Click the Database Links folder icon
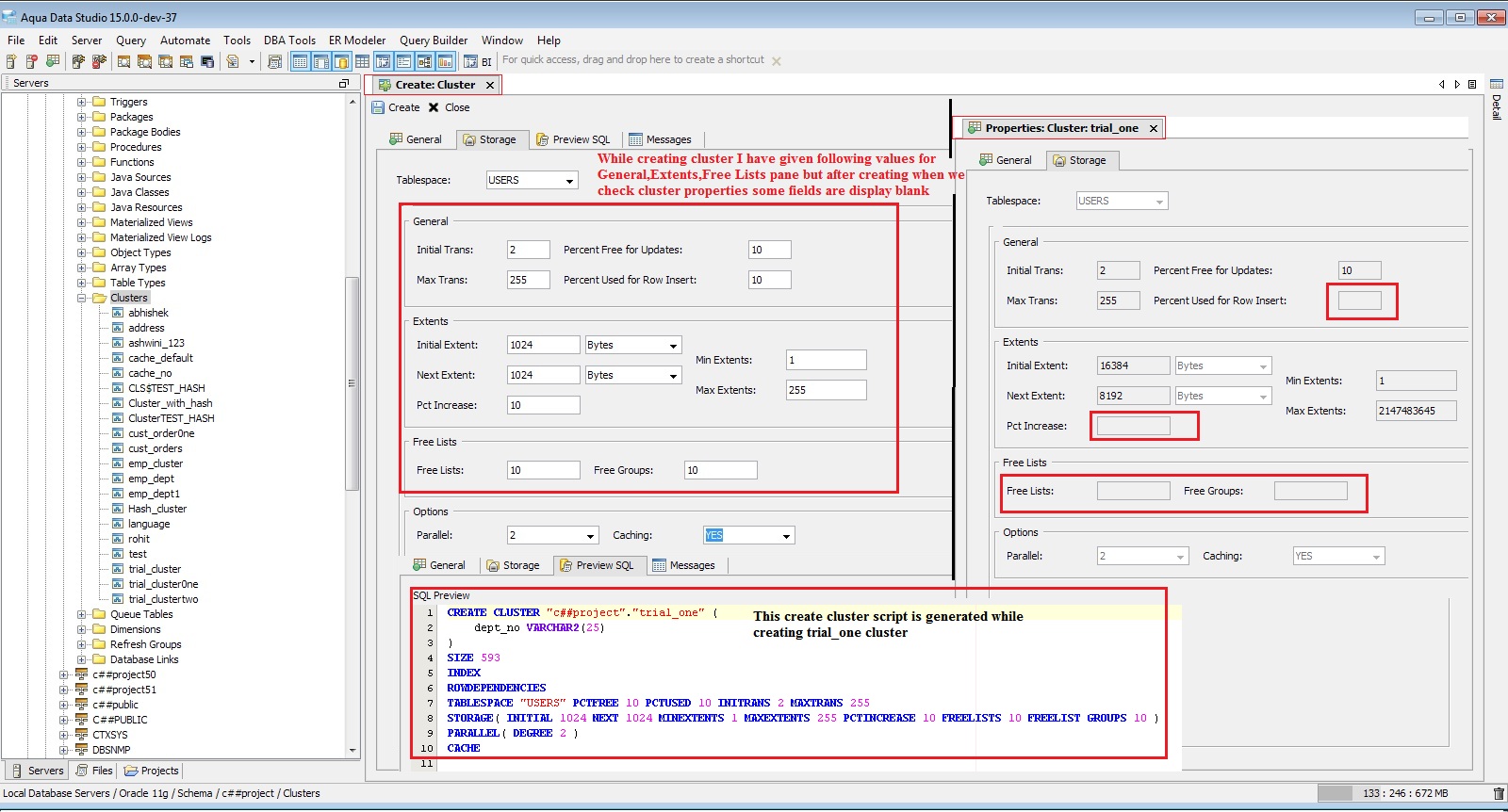Viewport: 1508px width, 812px height. click(99, 659)
